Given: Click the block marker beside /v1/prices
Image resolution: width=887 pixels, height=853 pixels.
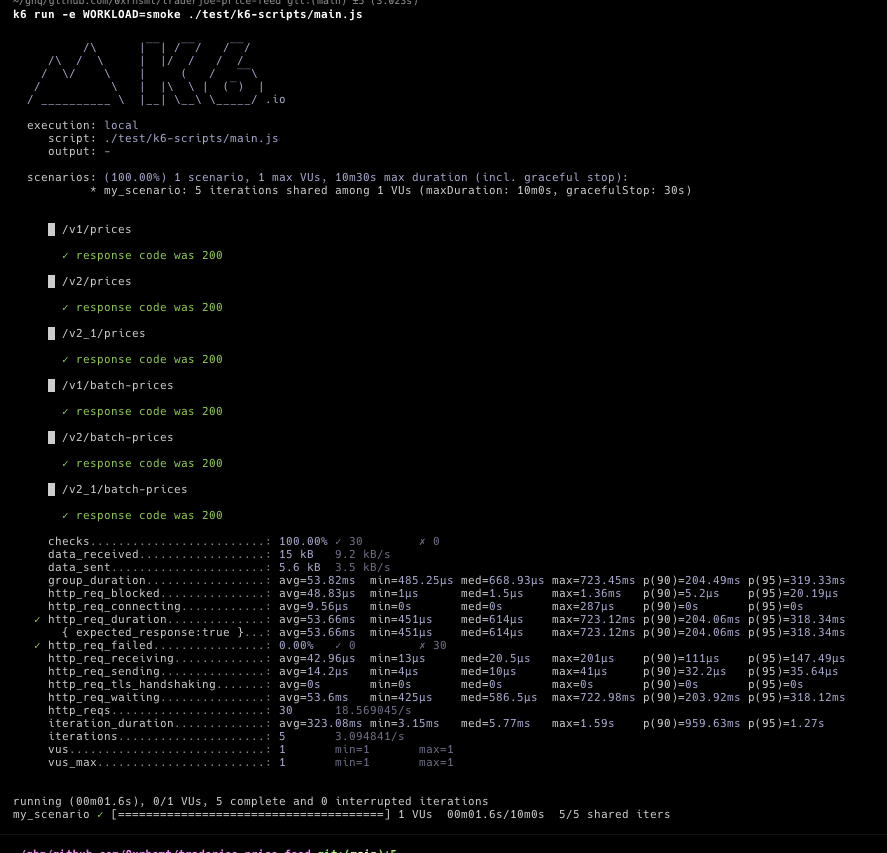Looking at the screenshot, I should pos(51,229).
